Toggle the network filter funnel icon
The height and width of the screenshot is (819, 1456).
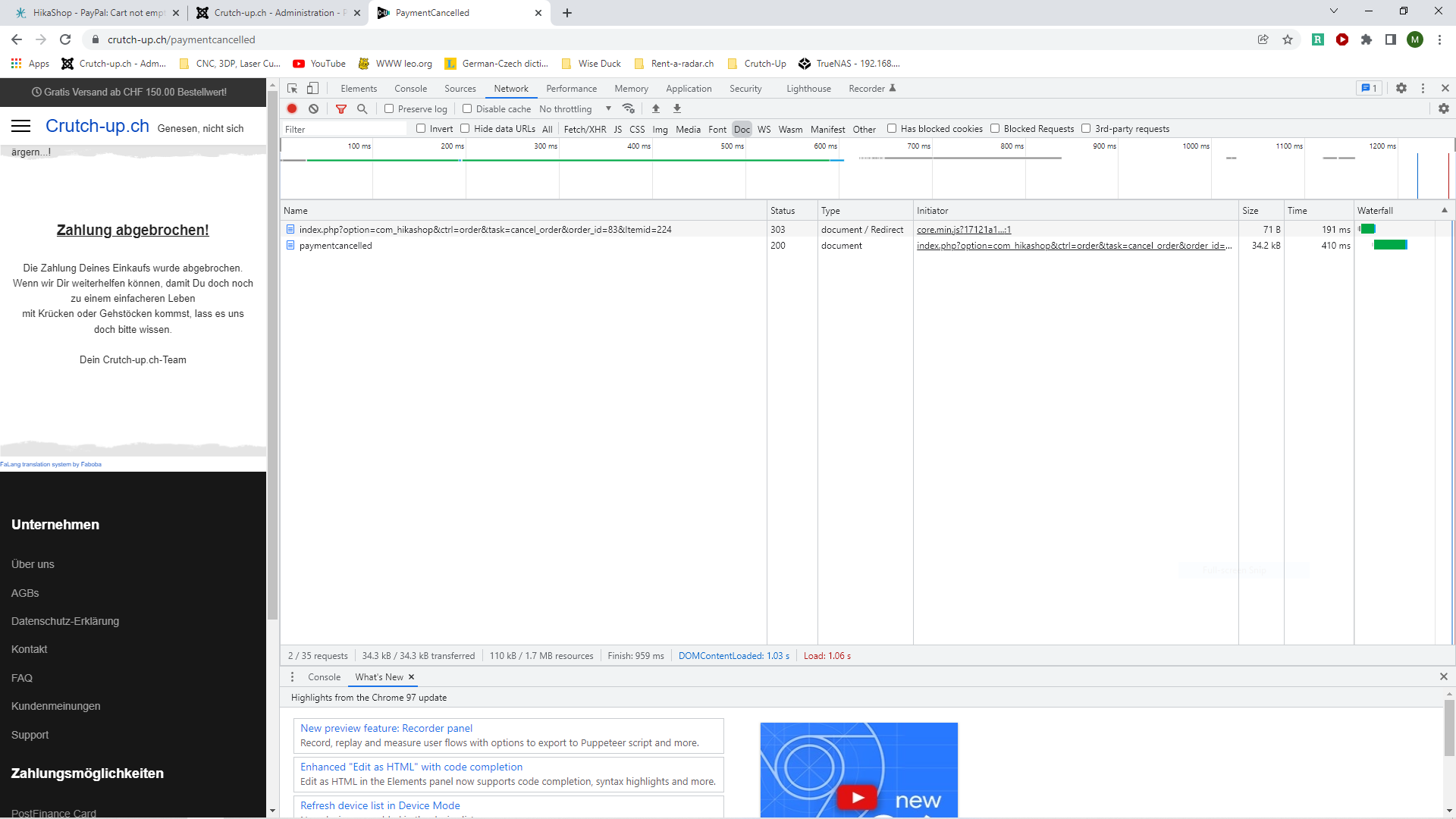[x=341, y=108]
